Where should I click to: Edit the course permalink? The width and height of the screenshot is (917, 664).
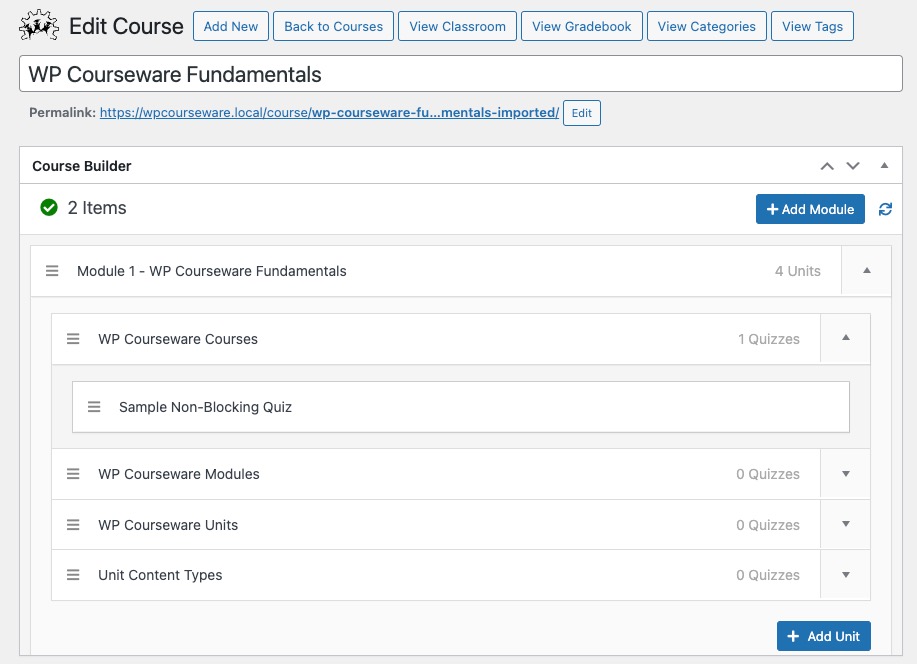pyautogui.click(x=581, y=113)
